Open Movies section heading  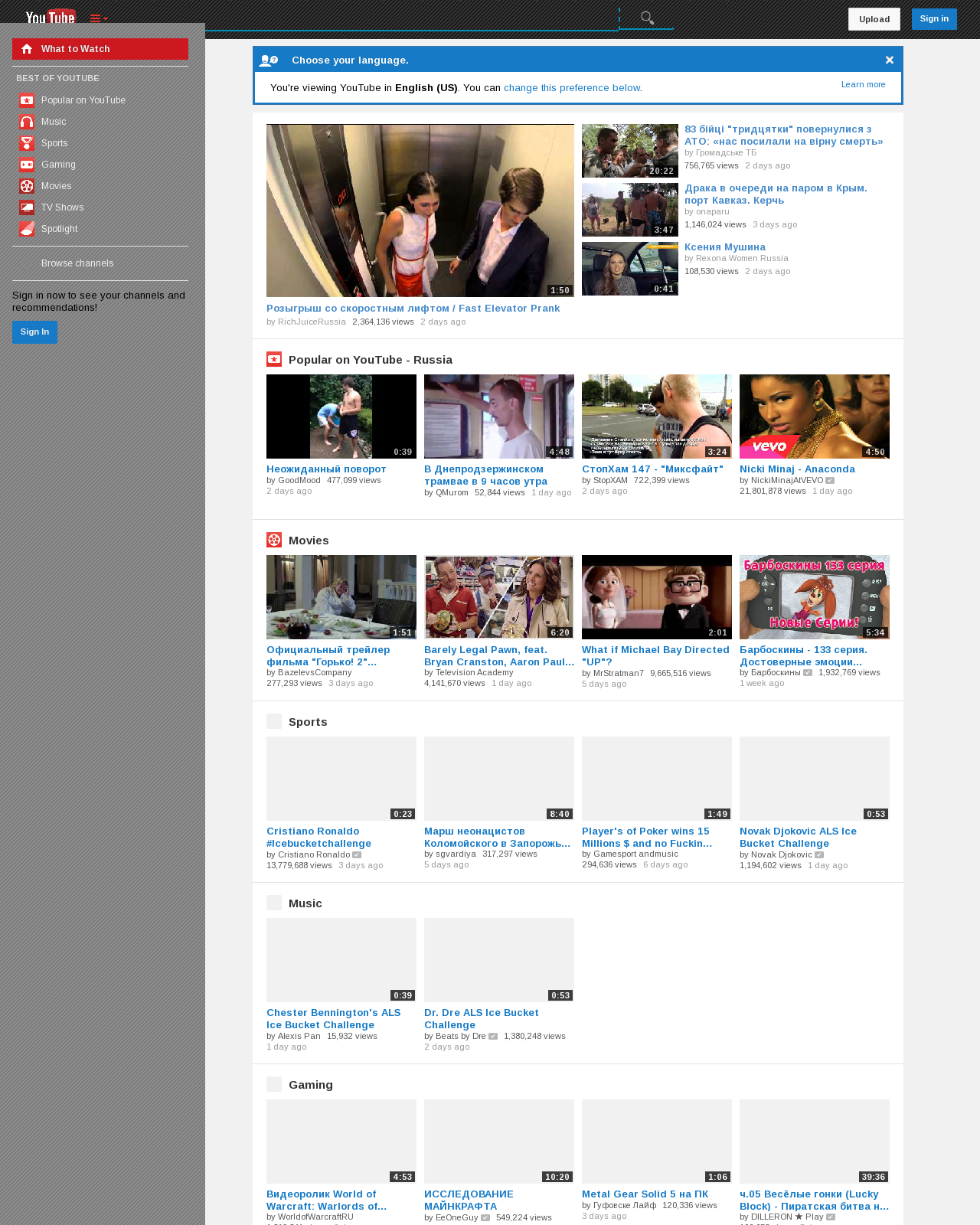tap(309, 541)
